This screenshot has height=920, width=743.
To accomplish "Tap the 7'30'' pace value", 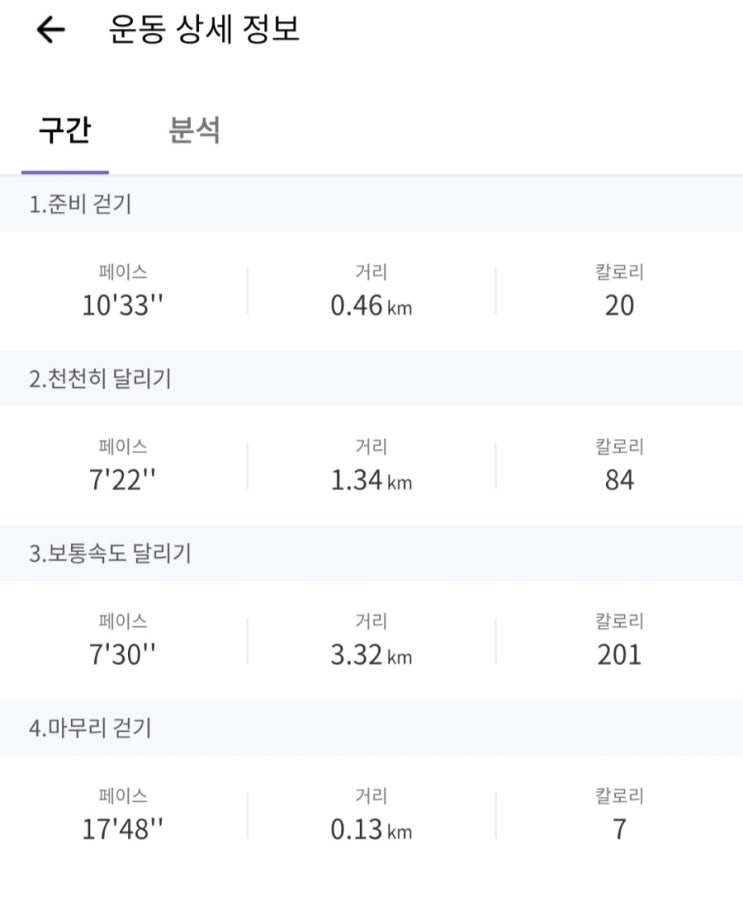I will [122, 655].
